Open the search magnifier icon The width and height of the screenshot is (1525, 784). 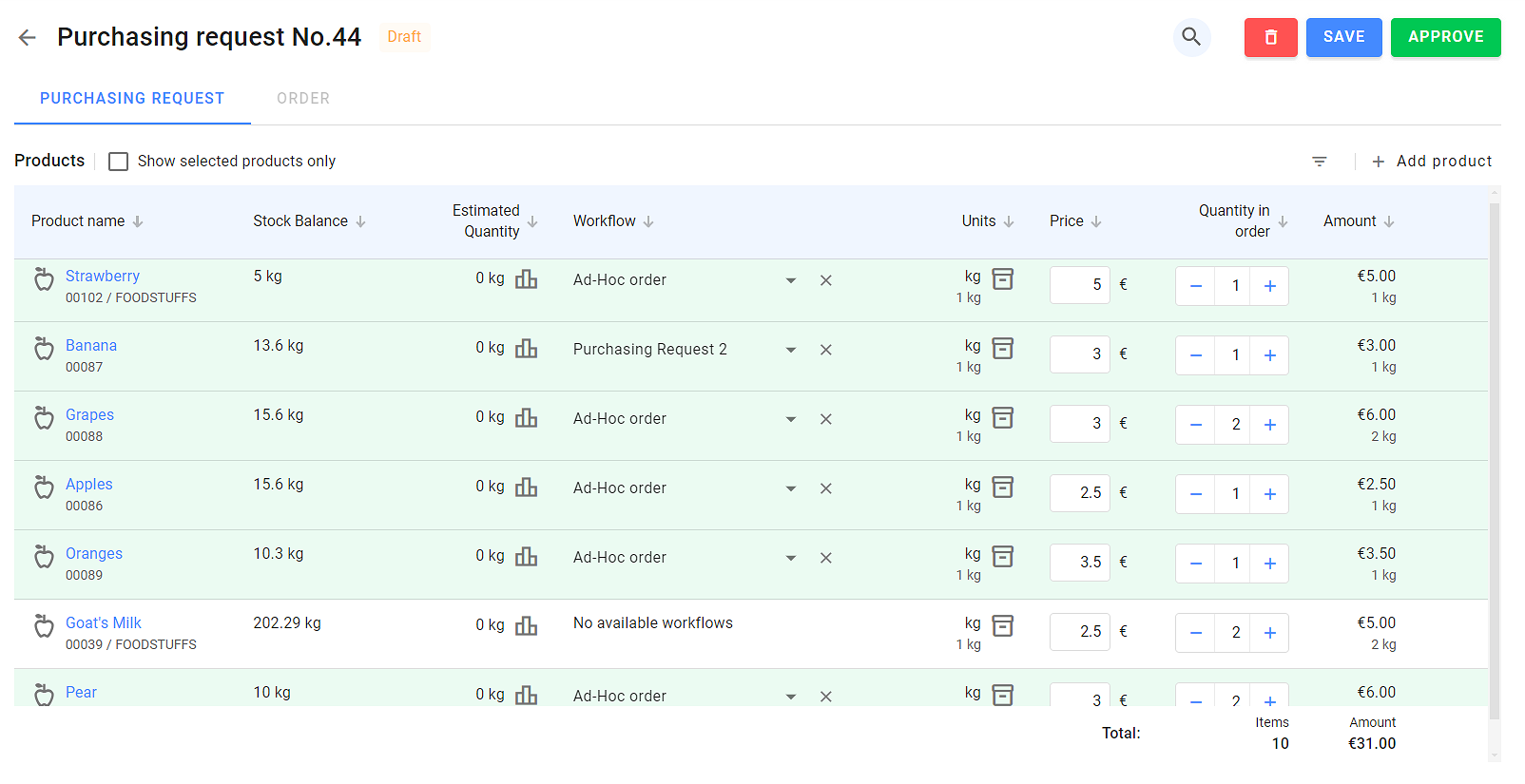point(1190,37)
